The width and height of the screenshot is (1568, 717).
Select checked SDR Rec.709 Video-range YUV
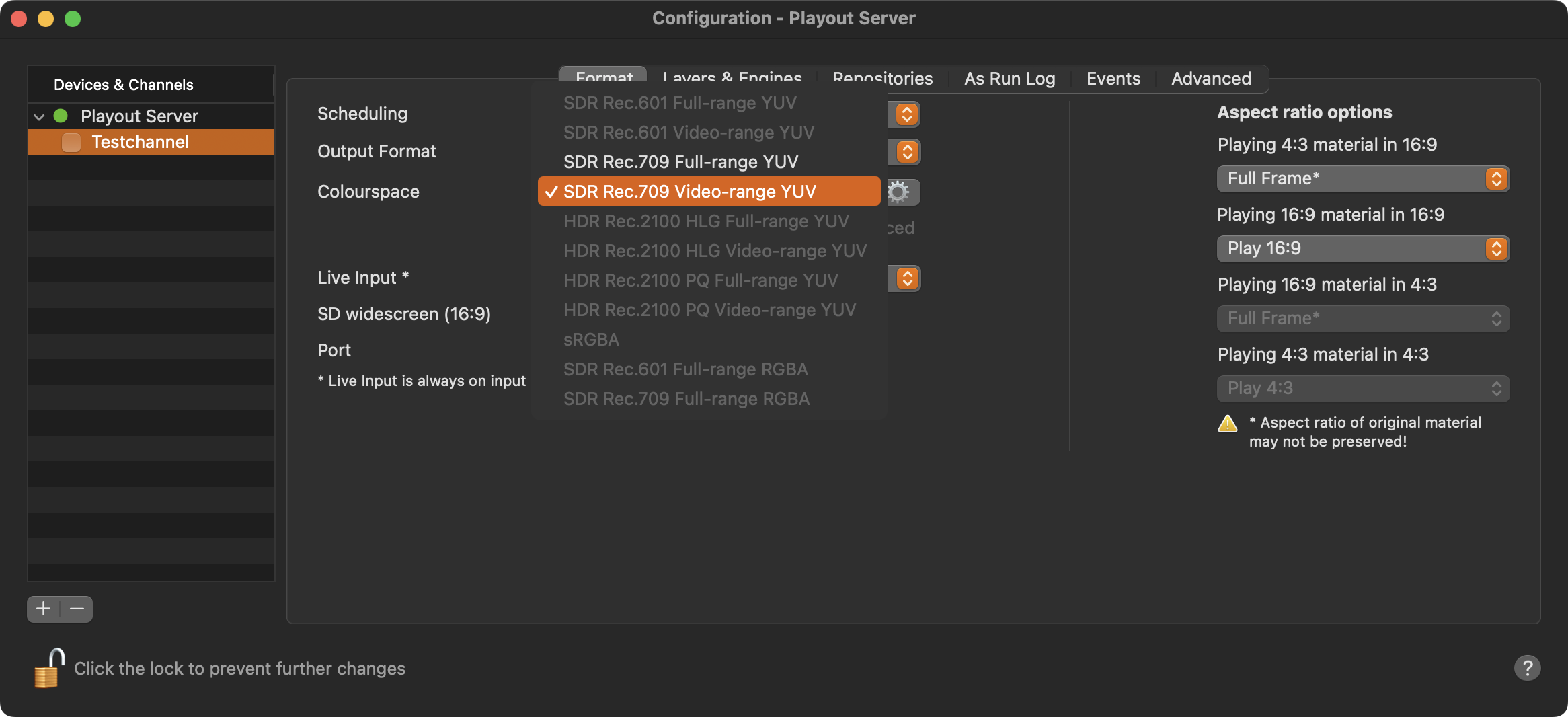click(709, 192)
